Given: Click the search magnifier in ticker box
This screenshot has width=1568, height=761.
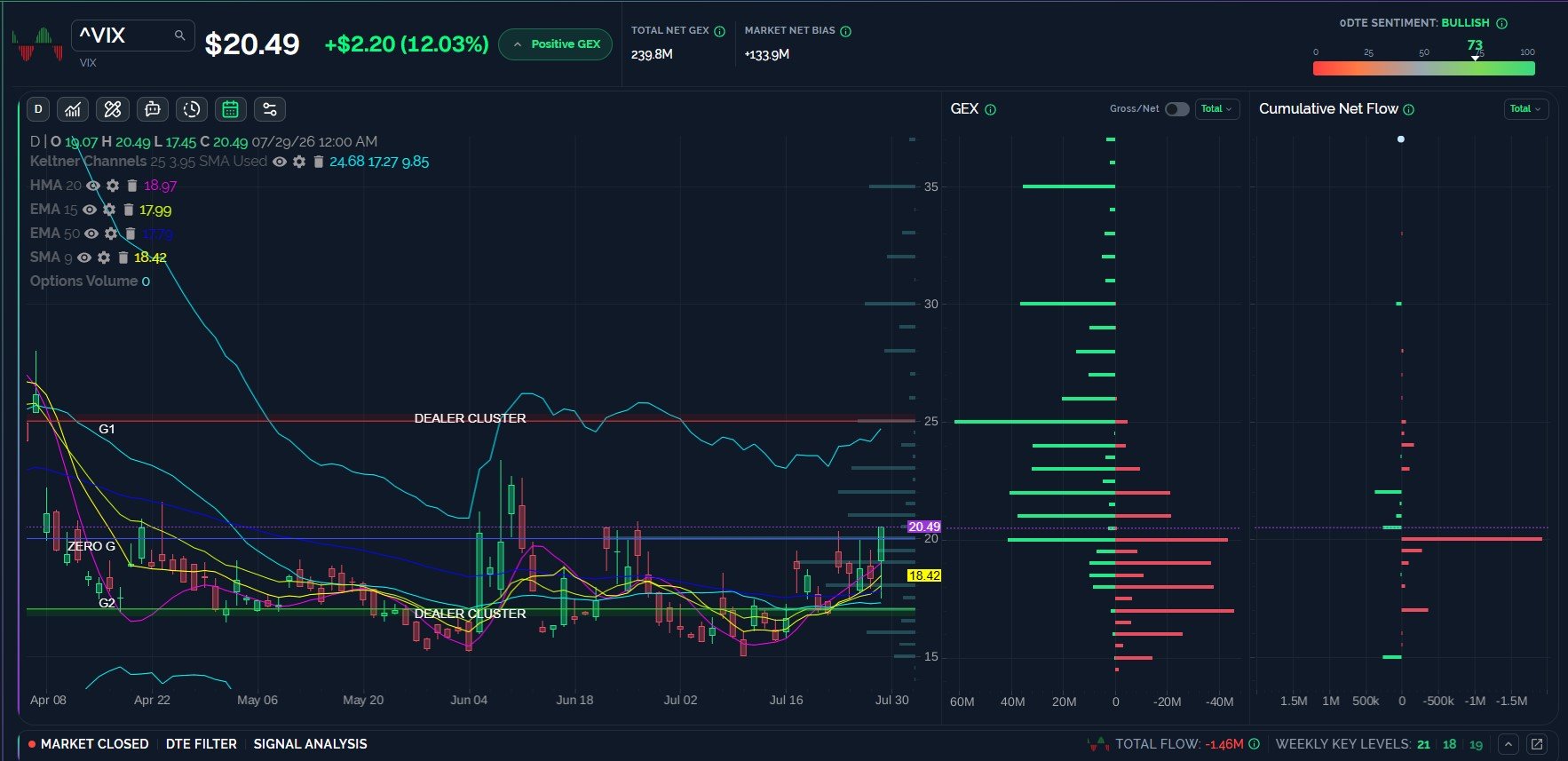Looking at the screenshot, I should pyautogui.click(x=179, y=36).
